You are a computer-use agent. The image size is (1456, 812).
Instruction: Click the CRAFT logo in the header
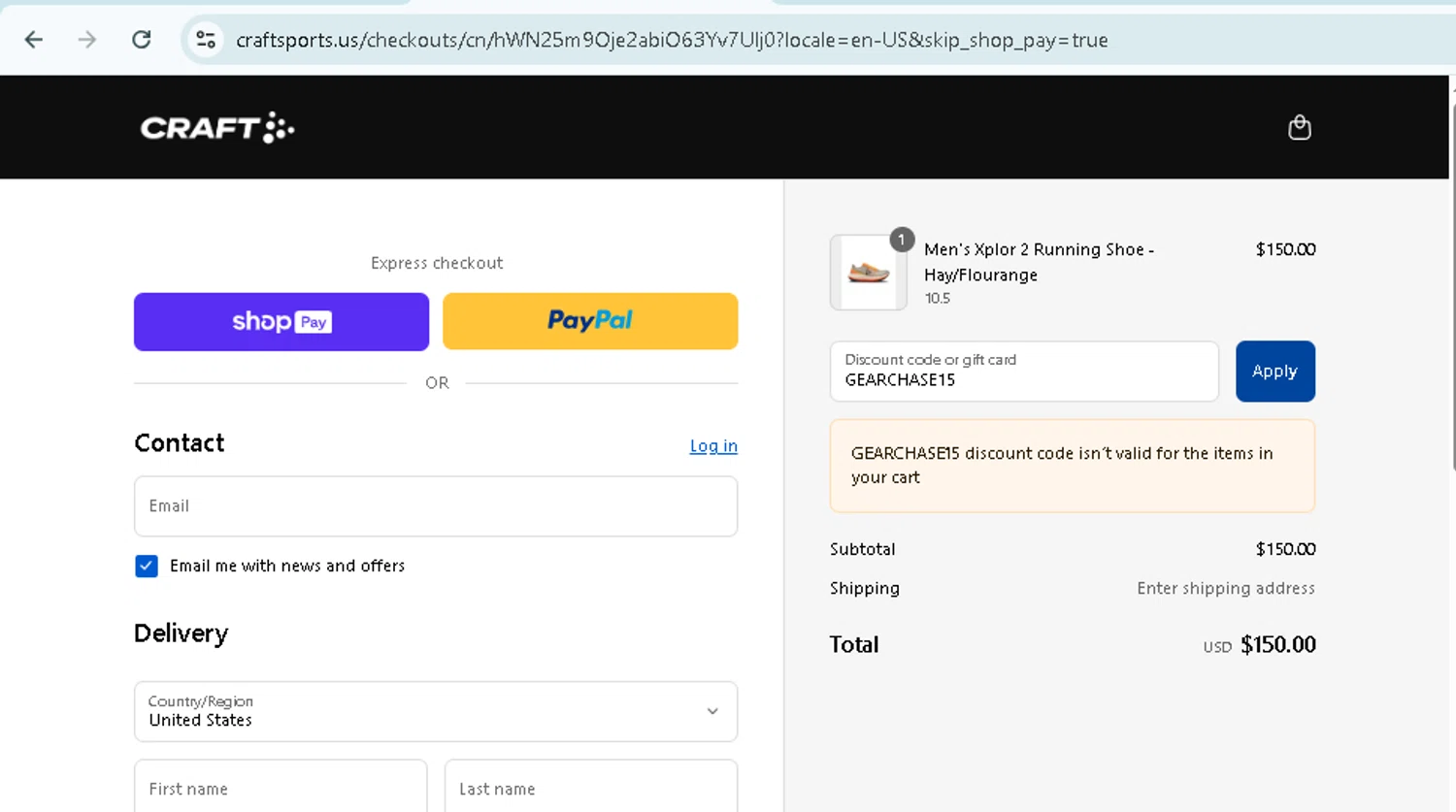(217, 127)
